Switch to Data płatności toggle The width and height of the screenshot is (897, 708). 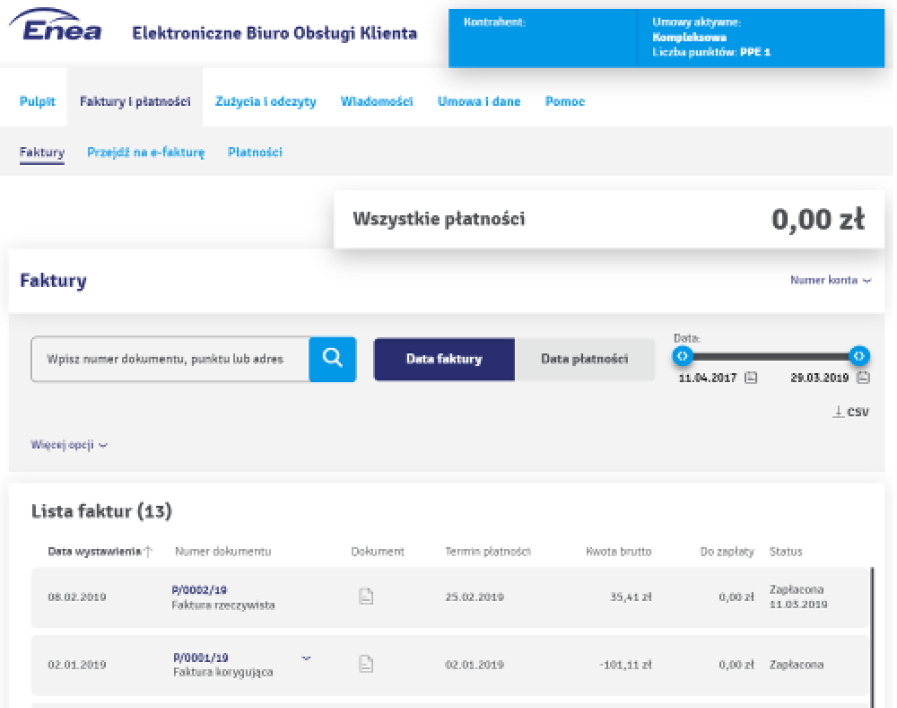coord(584,359)
